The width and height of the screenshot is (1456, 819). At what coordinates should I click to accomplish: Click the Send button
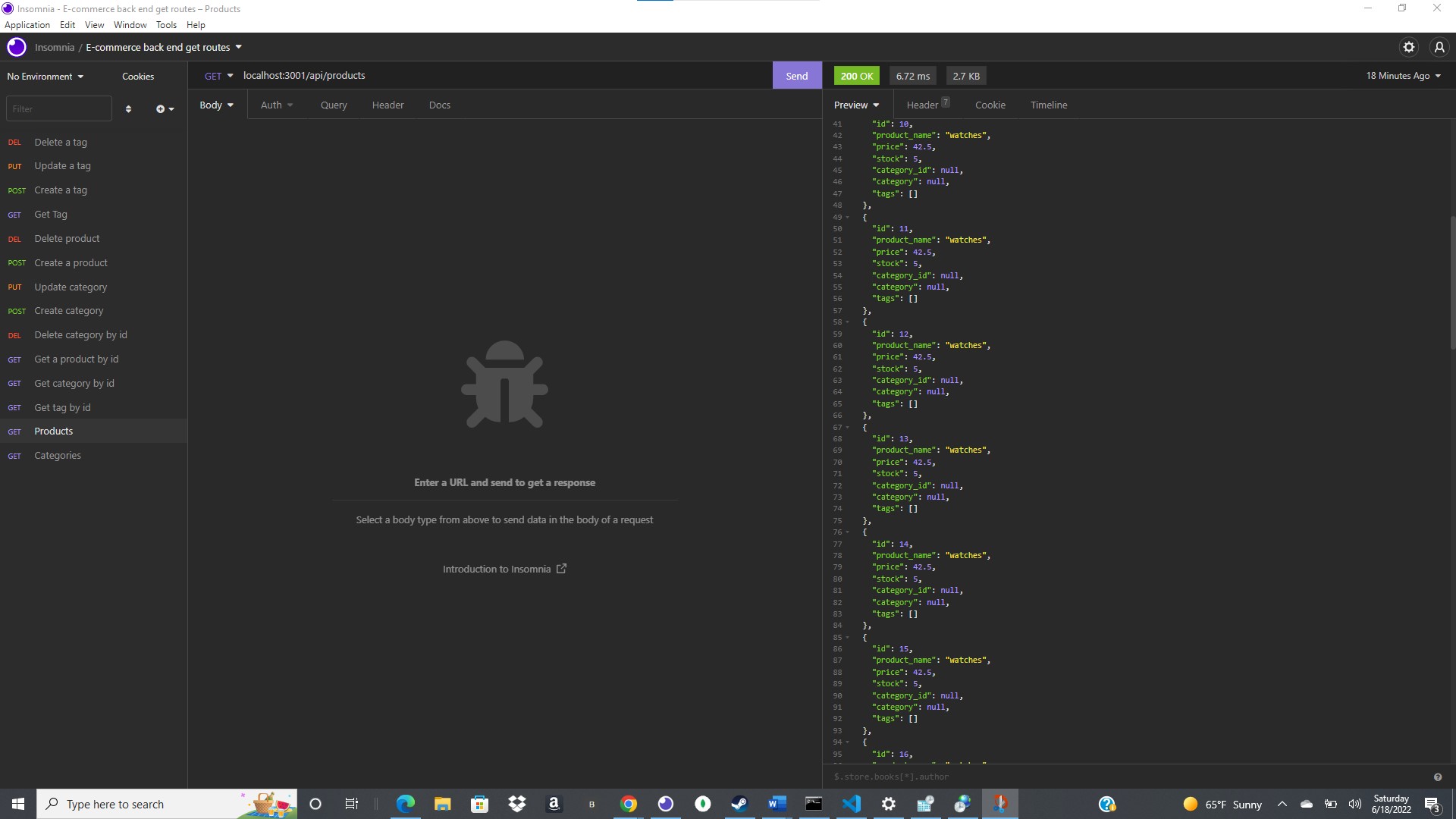(x=797, y=76)
